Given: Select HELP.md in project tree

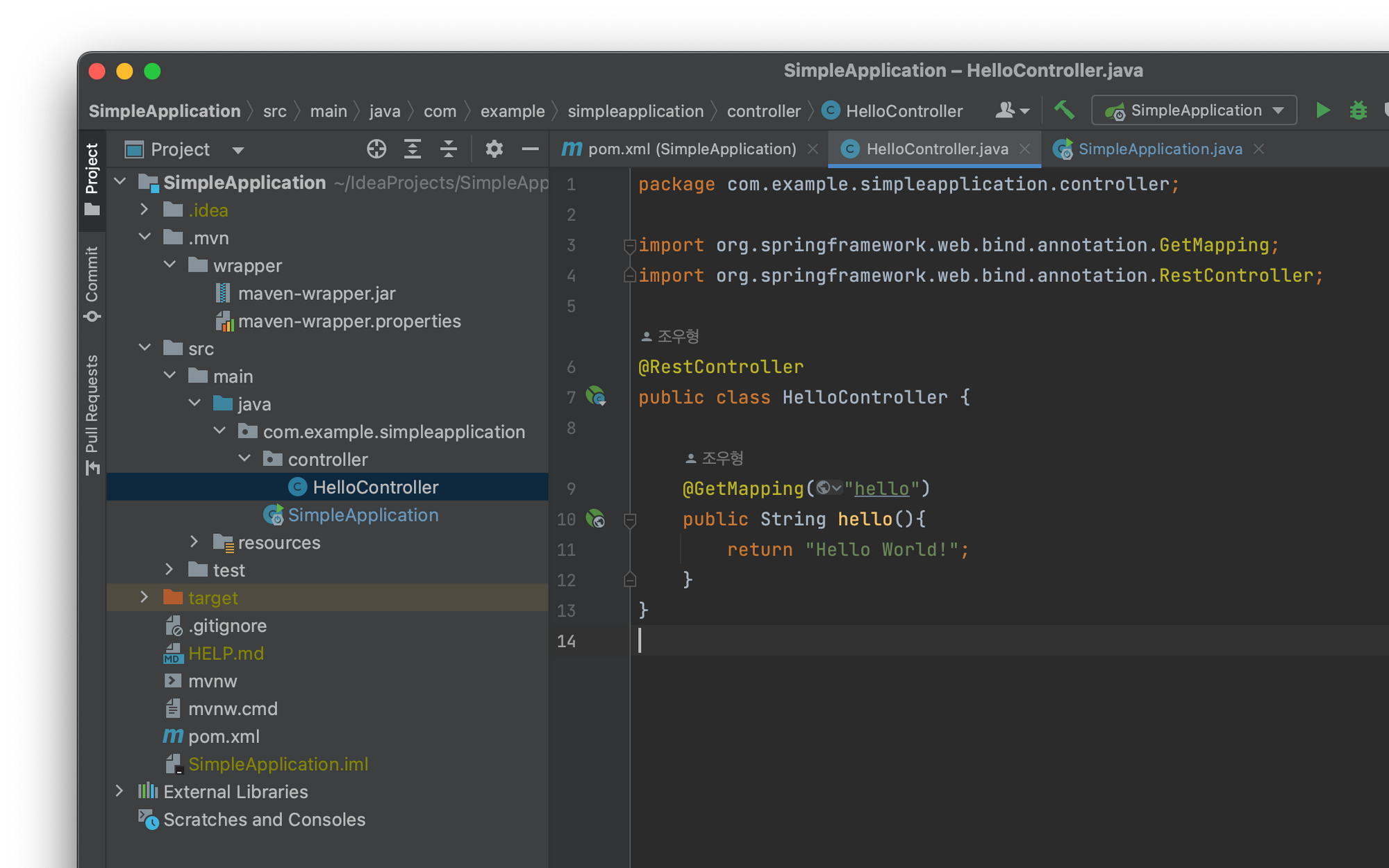Looking at the screenshot, I should (x=226, y=653).
